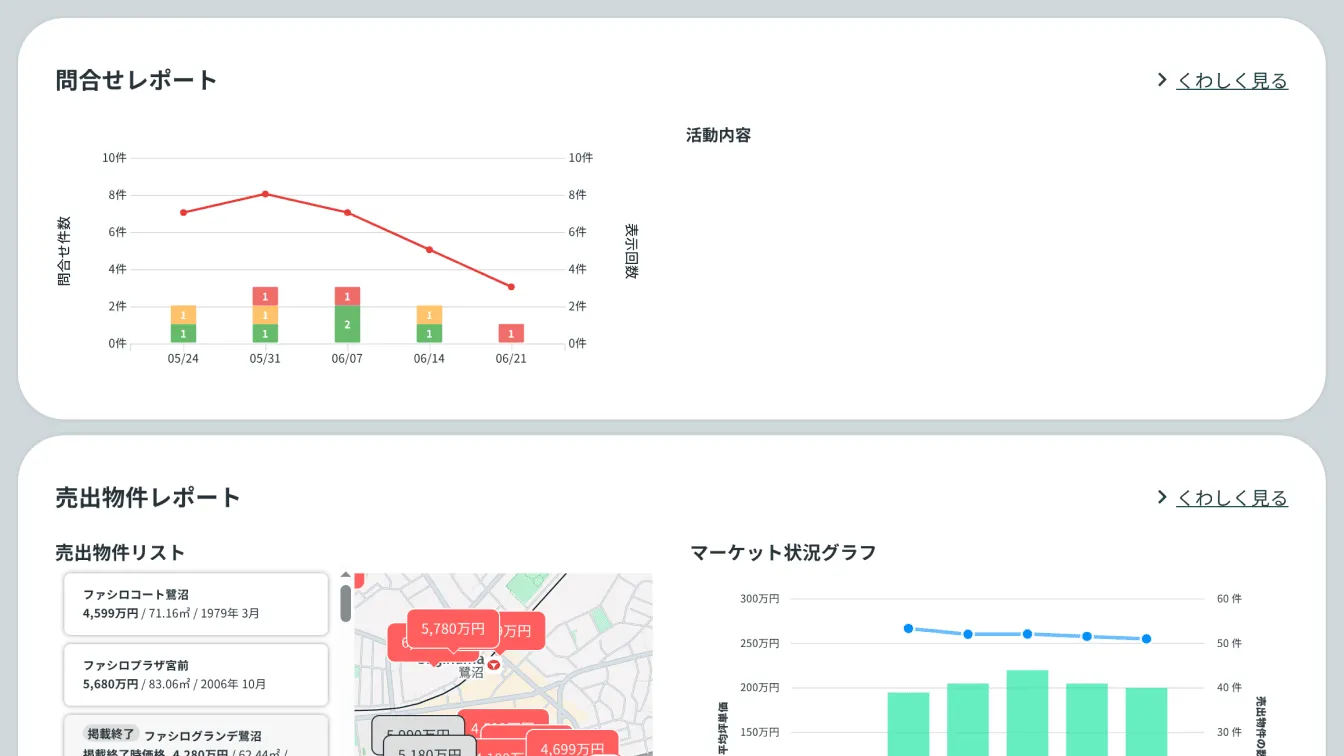Click the 06/07 x-axis date label
The width and height of the screenshot is (1344, 756).
pyautogui.click(x=347, y=359)
